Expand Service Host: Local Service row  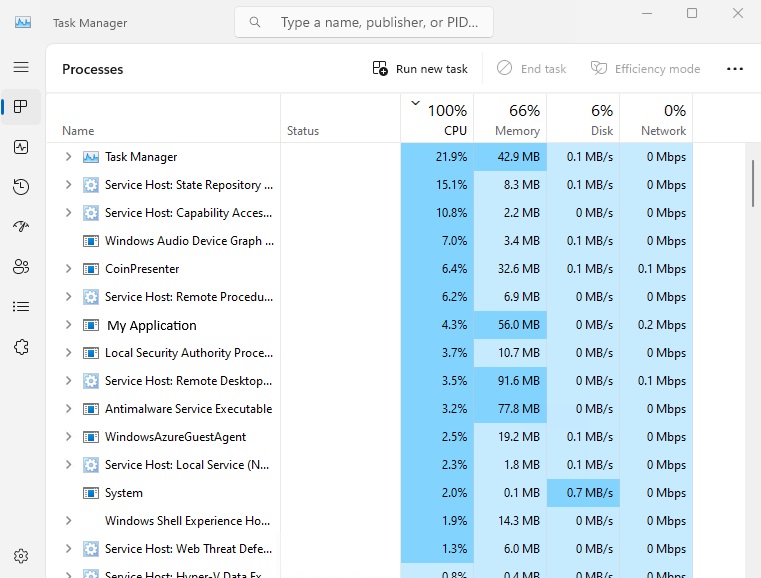coord(68,465)
